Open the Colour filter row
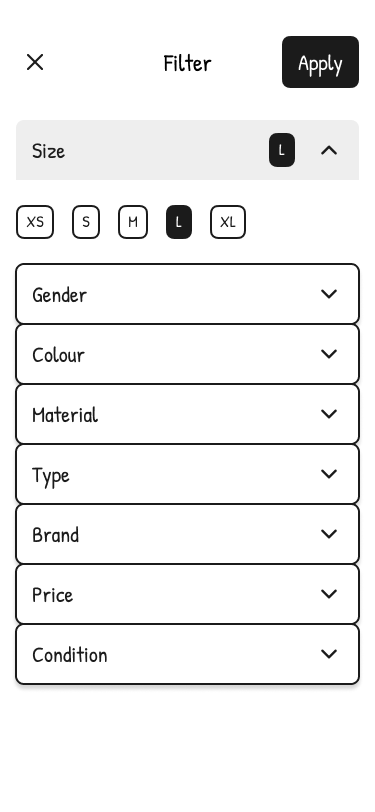 (188, 354)
